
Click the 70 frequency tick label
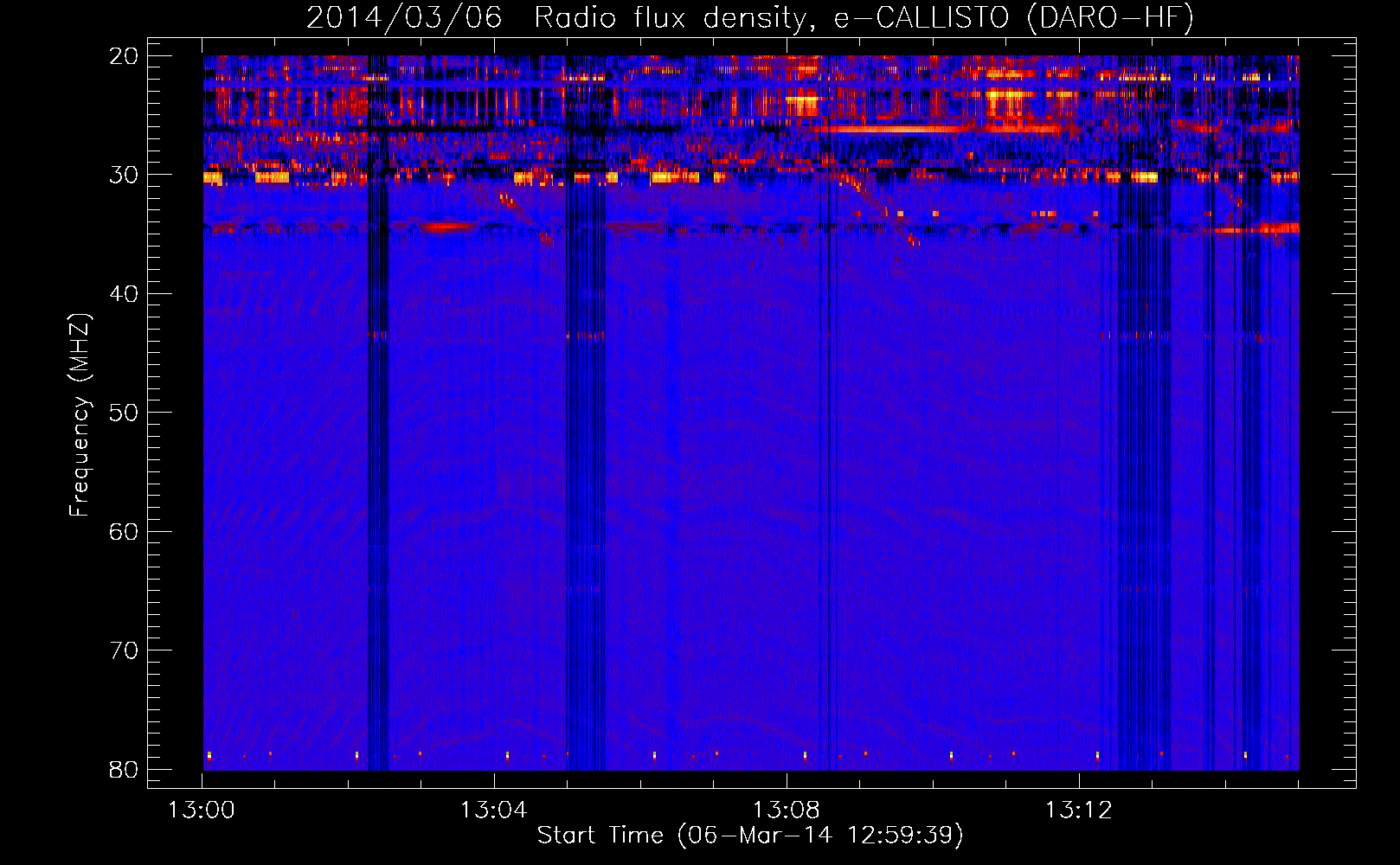[x=125, y=650]
